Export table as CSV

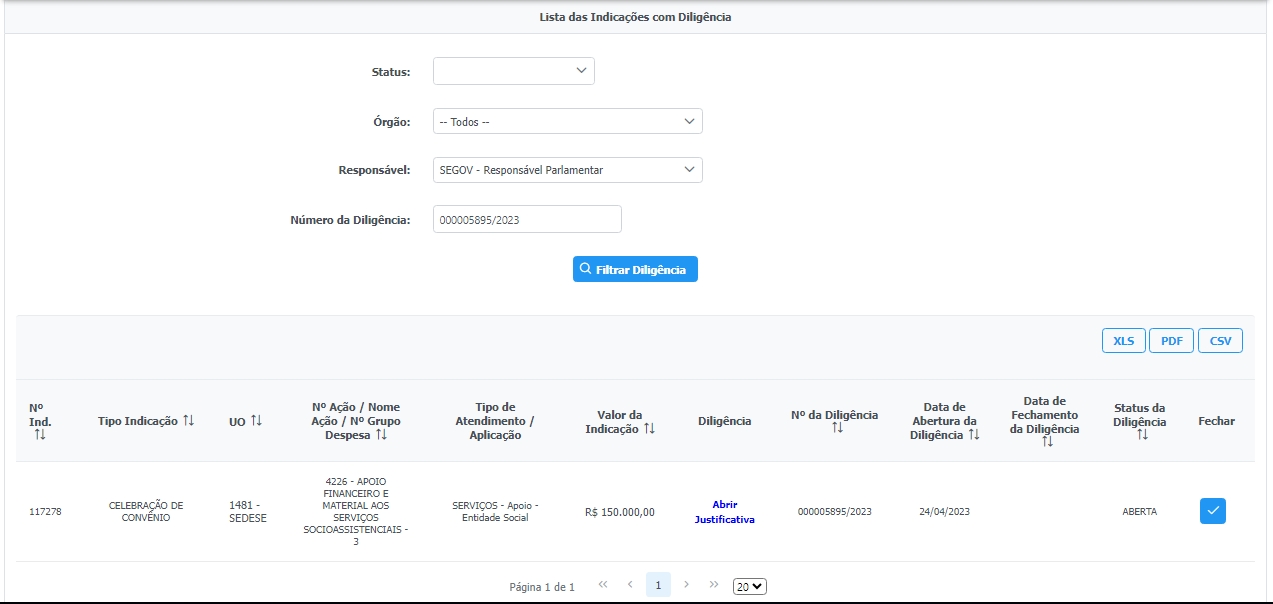click(x=1220, y=341)
